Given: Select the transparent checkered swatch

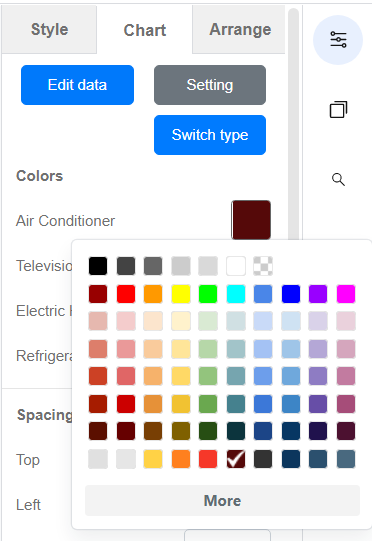Looking at the screenshot, I should point(263,266).
